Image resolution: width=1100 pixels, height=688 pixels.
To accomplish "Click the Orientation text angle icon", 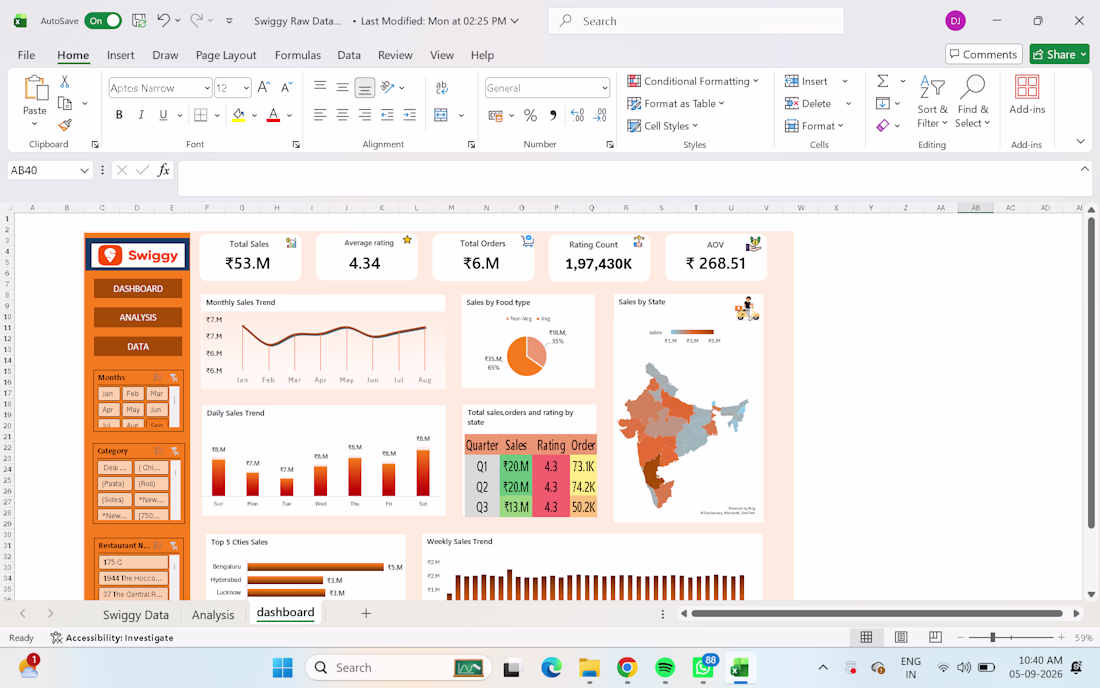I will (x=387, y=88).
